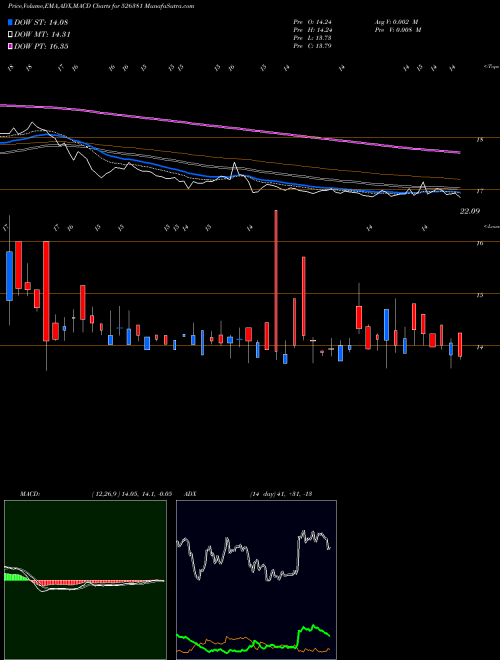Screen dimensions: 500x660
Task: Click the 'Pre V: 0.008 M' value
Action: pos(398,30)
